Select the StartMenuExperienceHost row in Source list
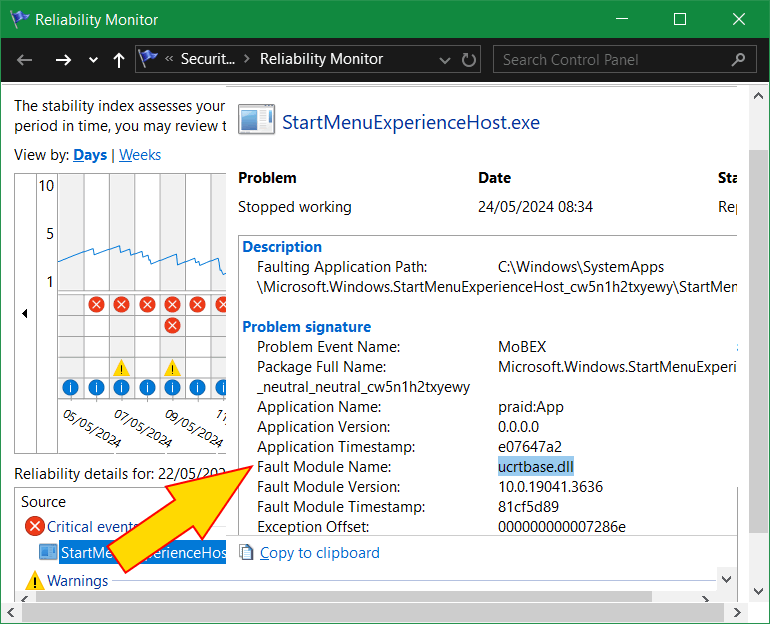Viewport: 770px width, 624px height. (x=143, y=552)
